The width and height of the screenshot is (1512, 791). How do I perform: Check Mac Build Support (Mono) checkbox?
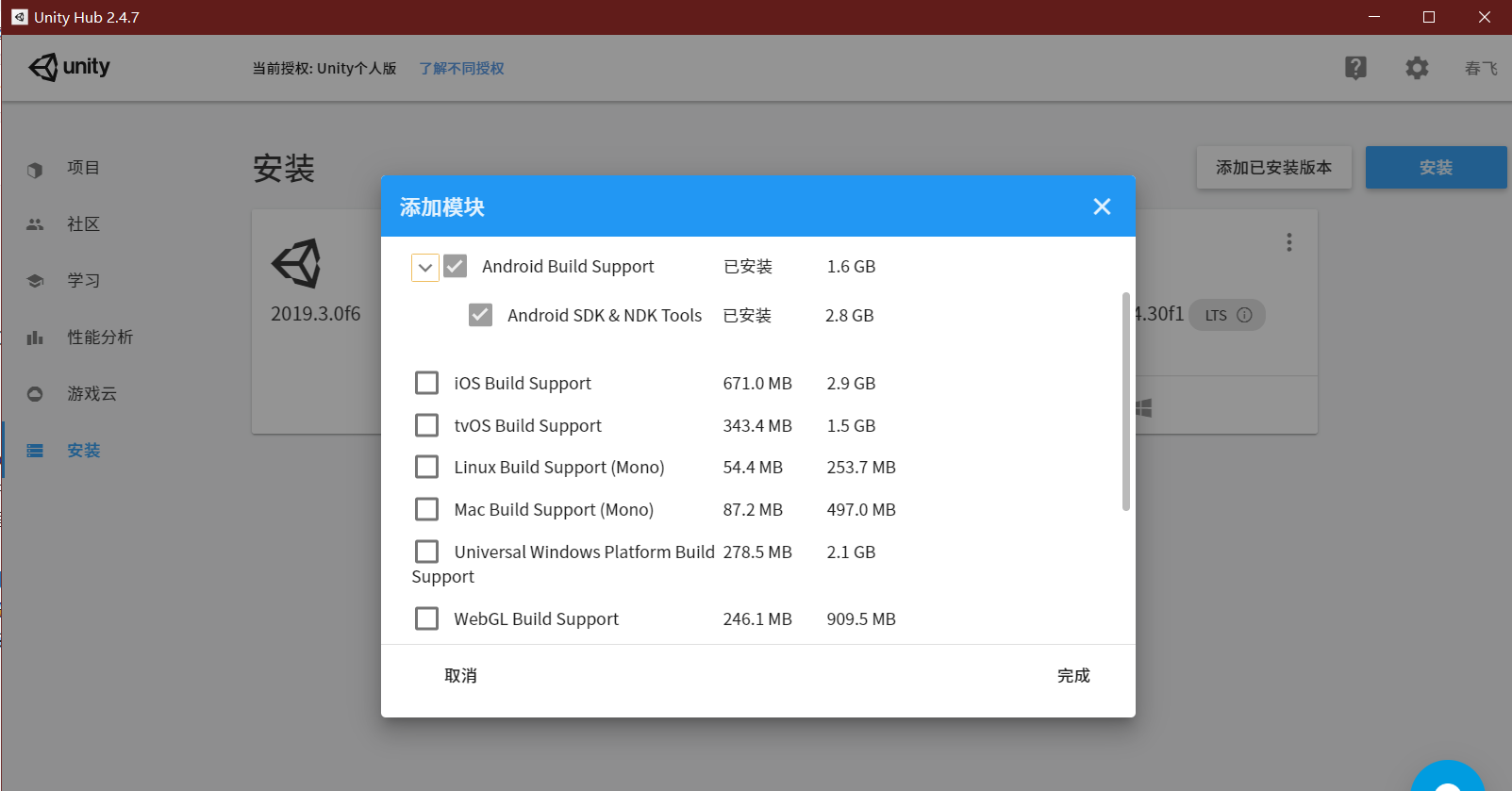(x=426, y=509)
